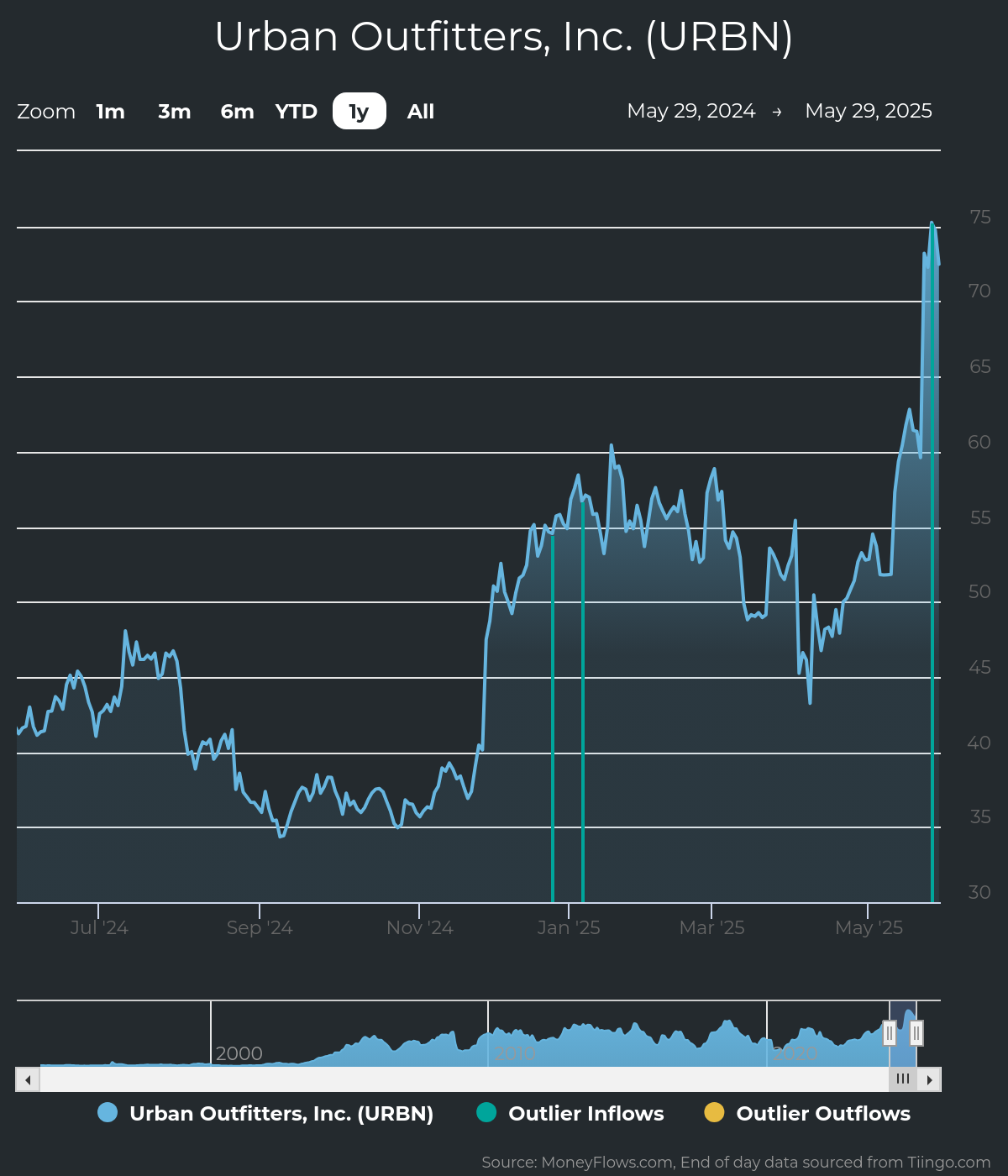Click the second outlier inflow marker after Jan '25
Screen dimensions: 1008x1176
(583, 701)
